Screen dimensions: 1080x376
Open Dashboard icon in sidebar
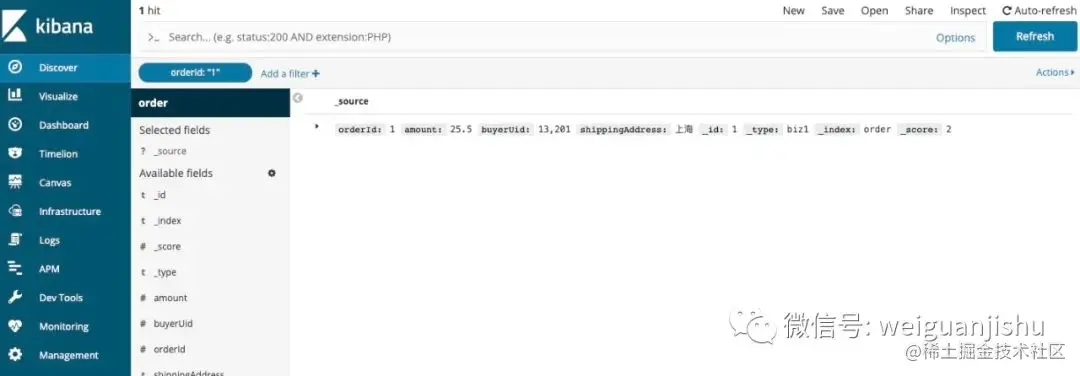15,125
